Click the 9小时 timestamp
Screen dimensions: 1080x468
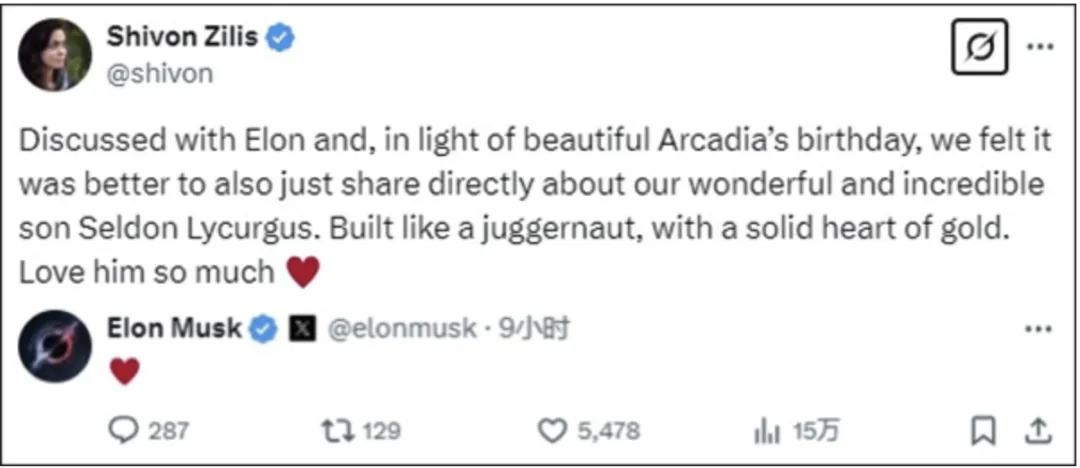pyautogui.click(x=536, y=329)
